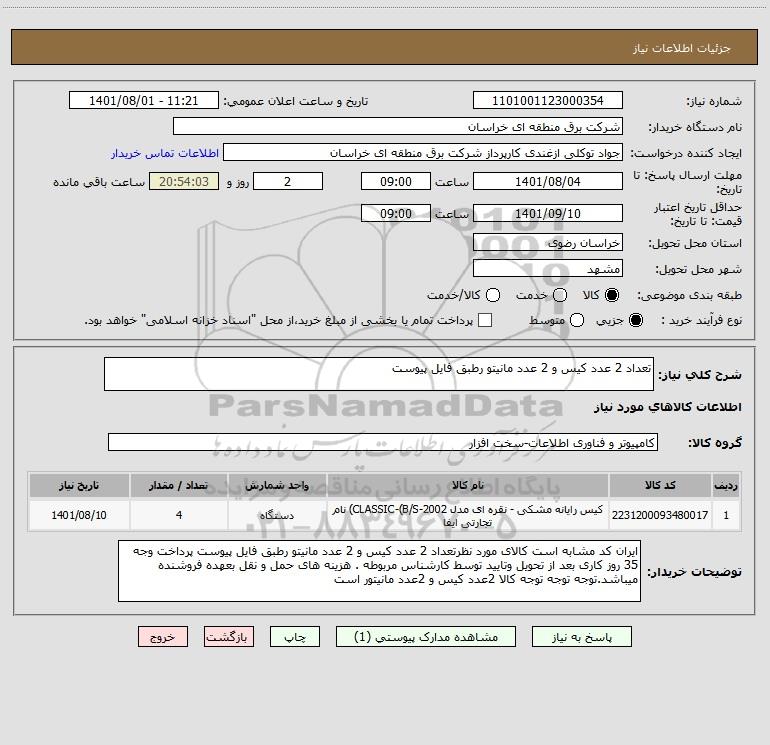This screenshot has width=770, height=745.
Task: Open the اطلاعات تماس خریدار link
Action: tap(165, 153)
